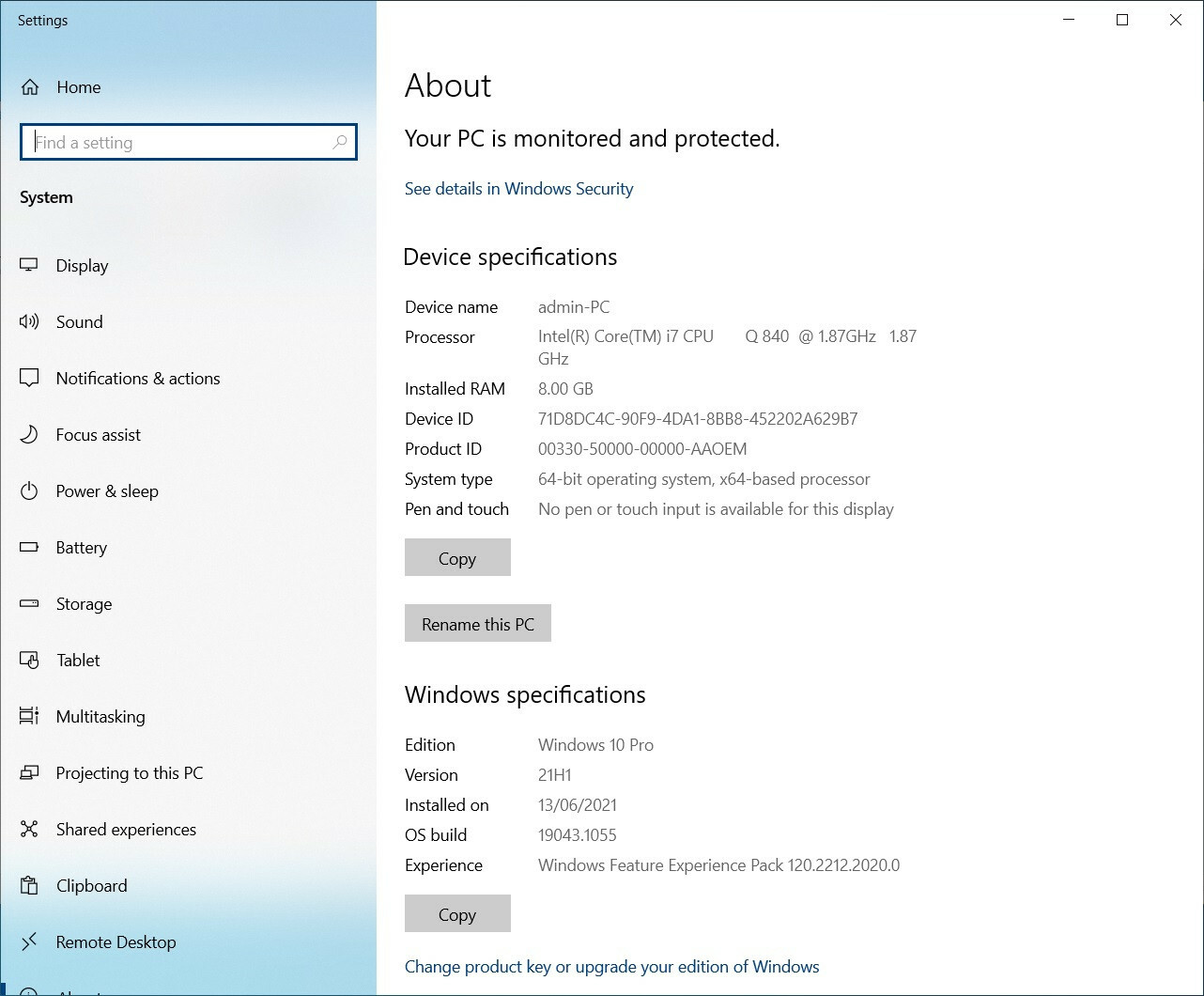Click OS build 19043.1055
The image size is (1204, 996).
[578, 835]
